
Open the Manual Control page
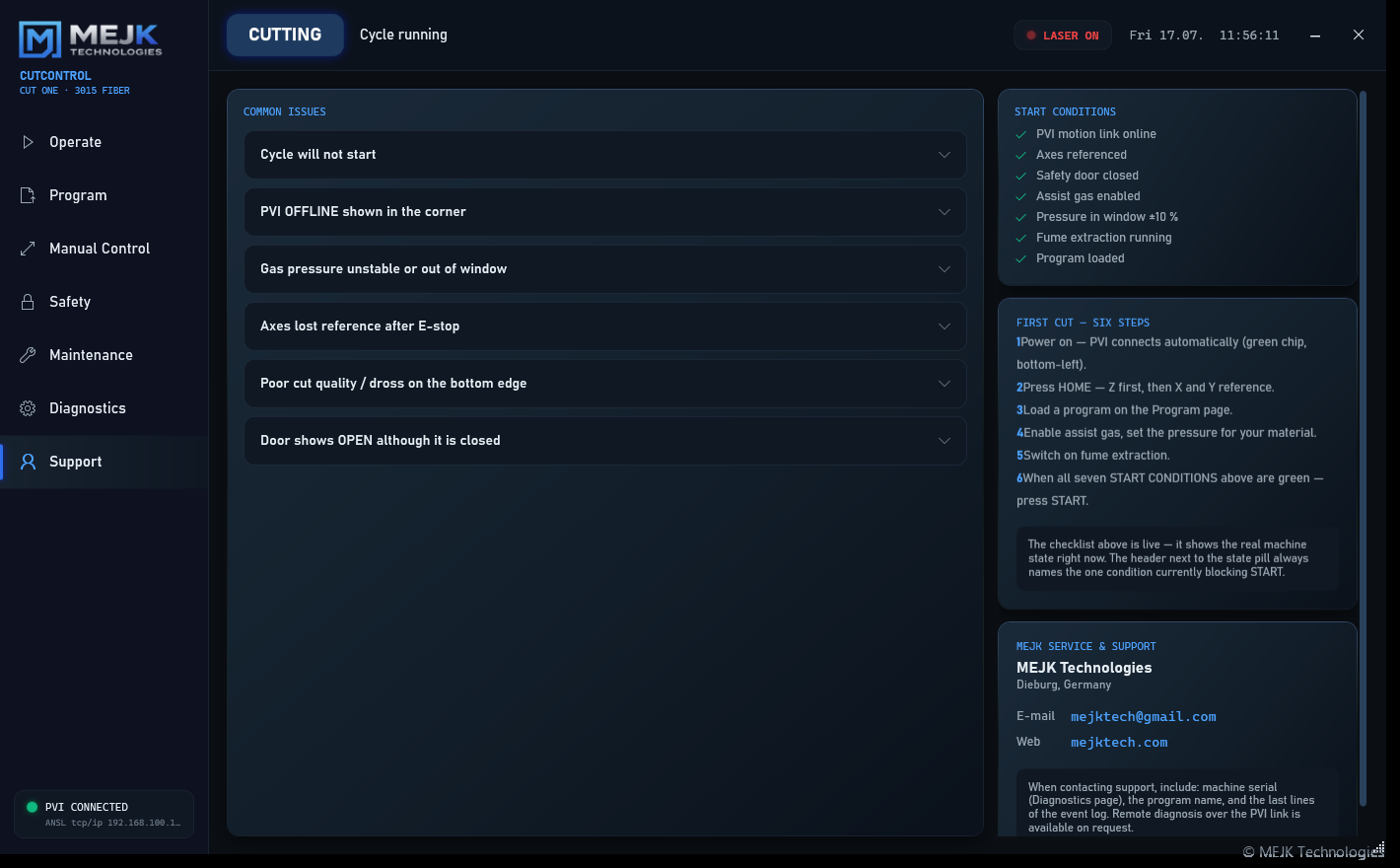pyautogui.click(x=105, y=249)
